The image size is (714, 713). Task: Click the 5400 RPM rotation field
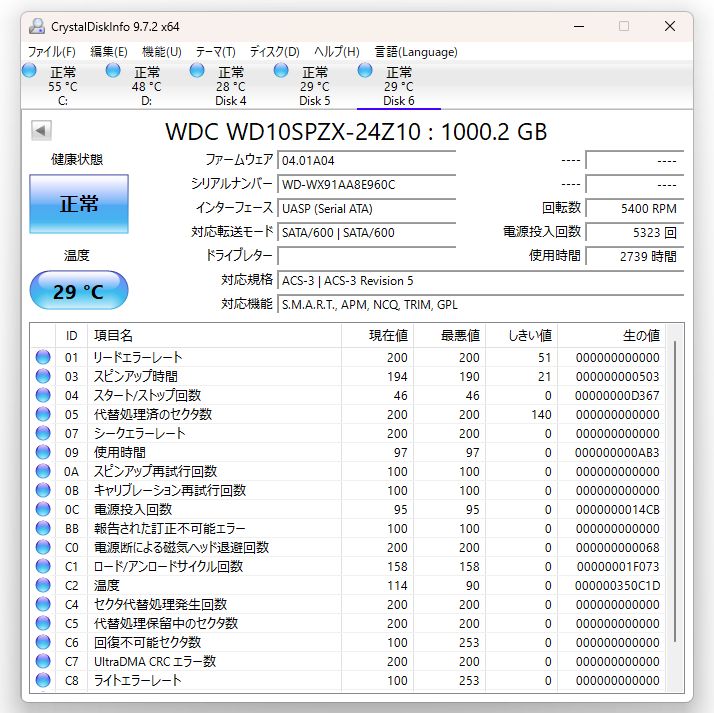635,209
